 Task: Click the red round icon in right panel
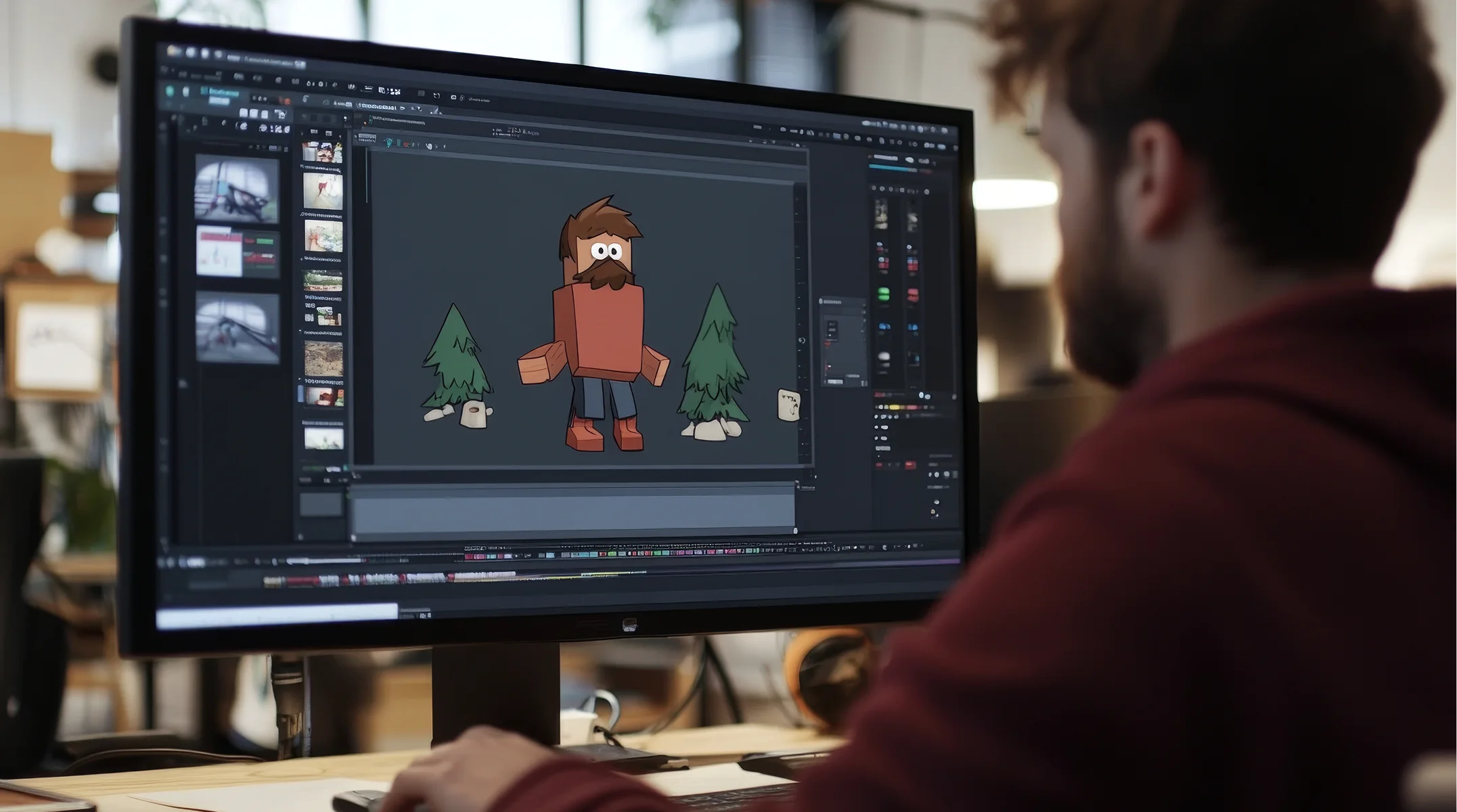tap(912, 295)
